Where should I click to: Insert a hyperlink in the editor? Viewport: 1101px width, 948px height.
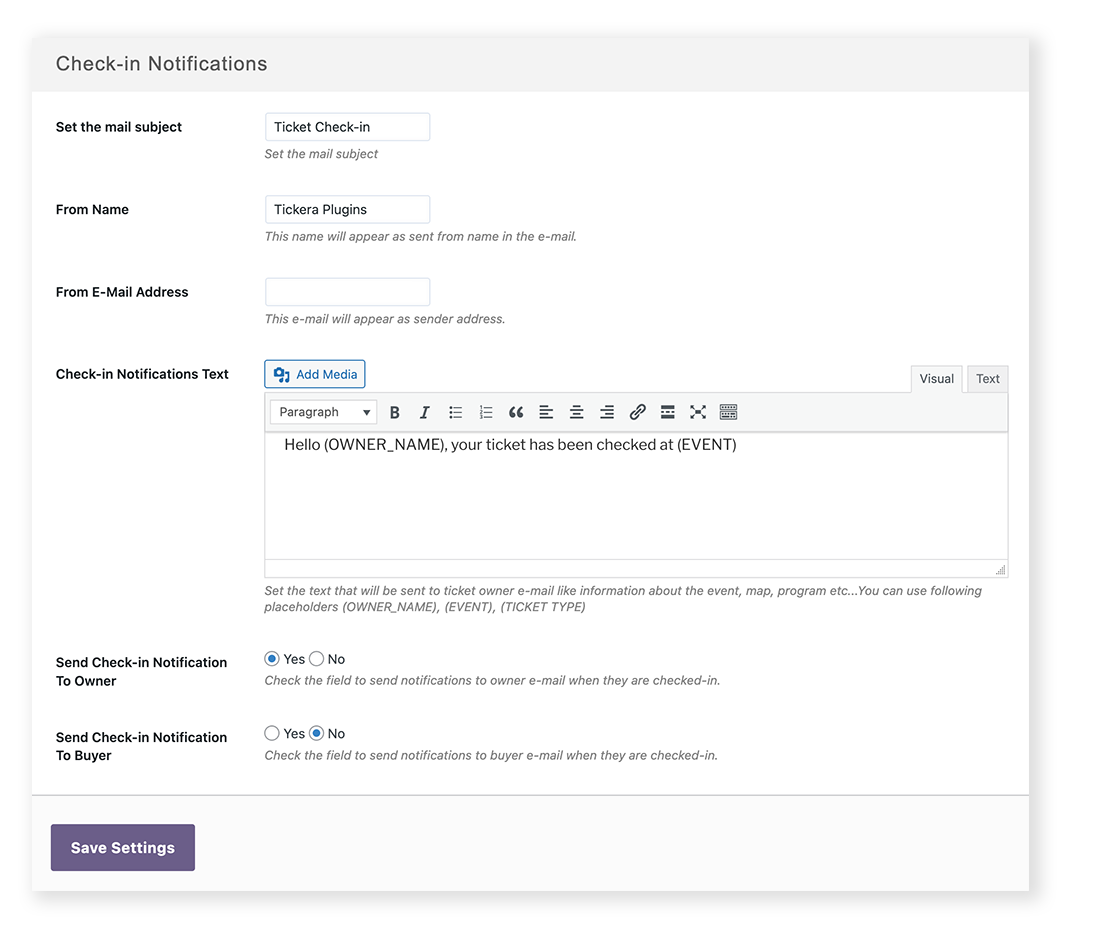(x=637, y=412)
